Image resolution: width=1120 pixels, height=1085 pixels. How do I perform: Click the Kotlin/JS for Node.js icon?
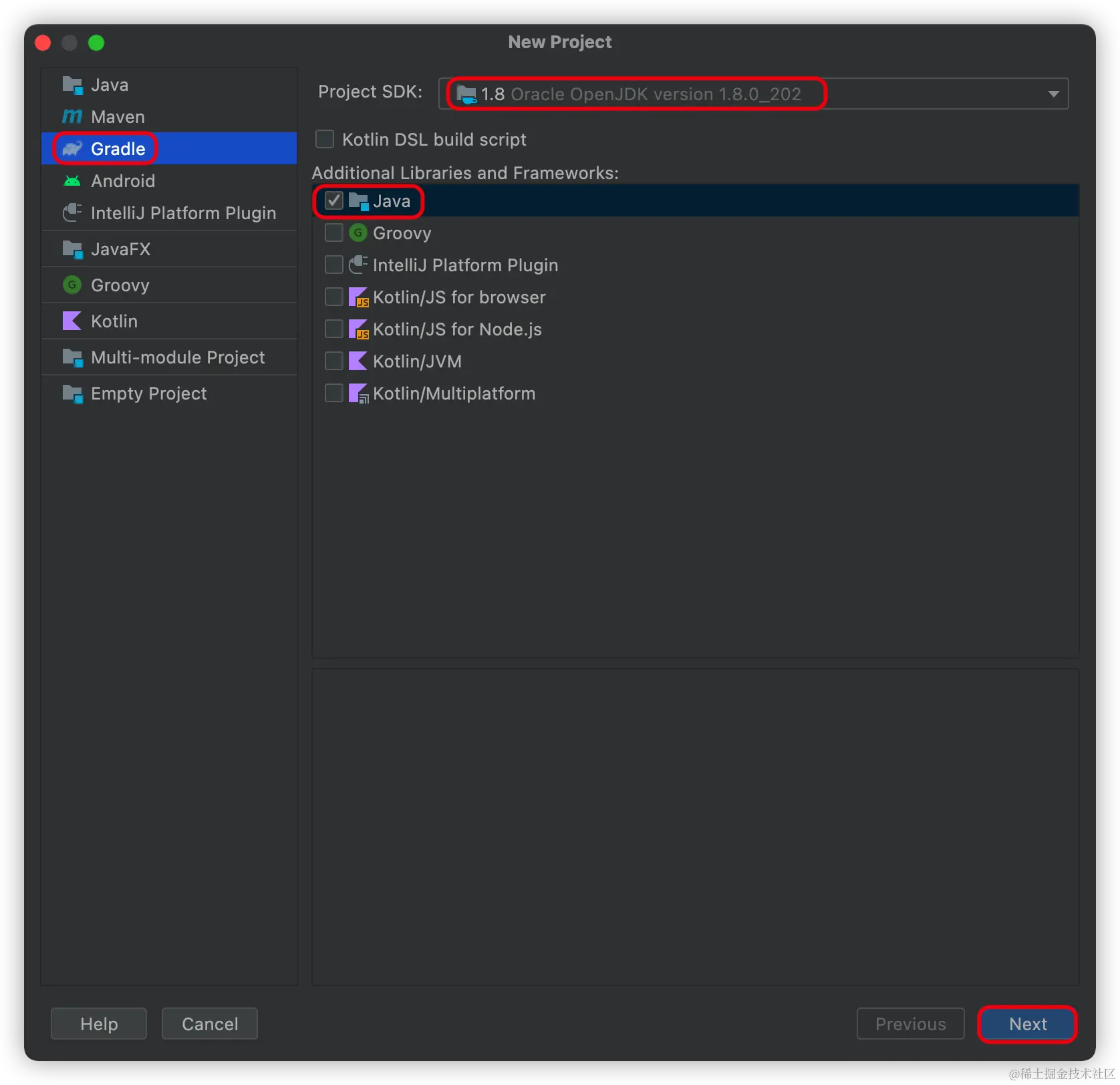coord(359,329)
